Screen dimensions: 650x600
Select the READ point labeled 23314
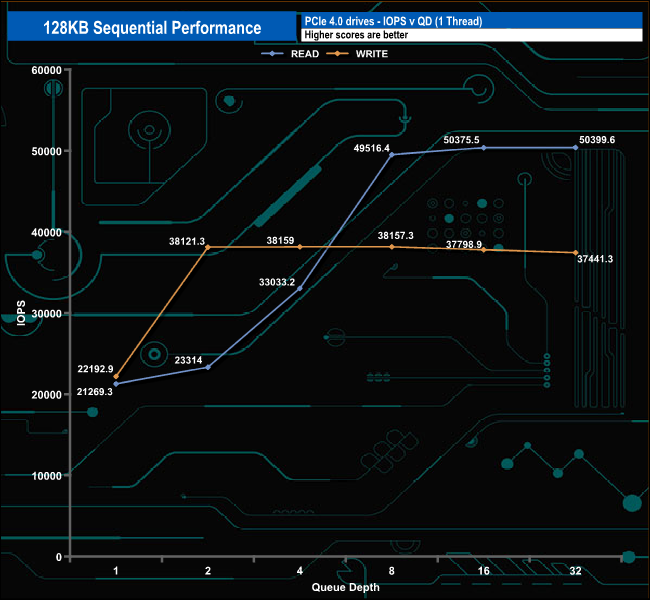coord(208,367)
